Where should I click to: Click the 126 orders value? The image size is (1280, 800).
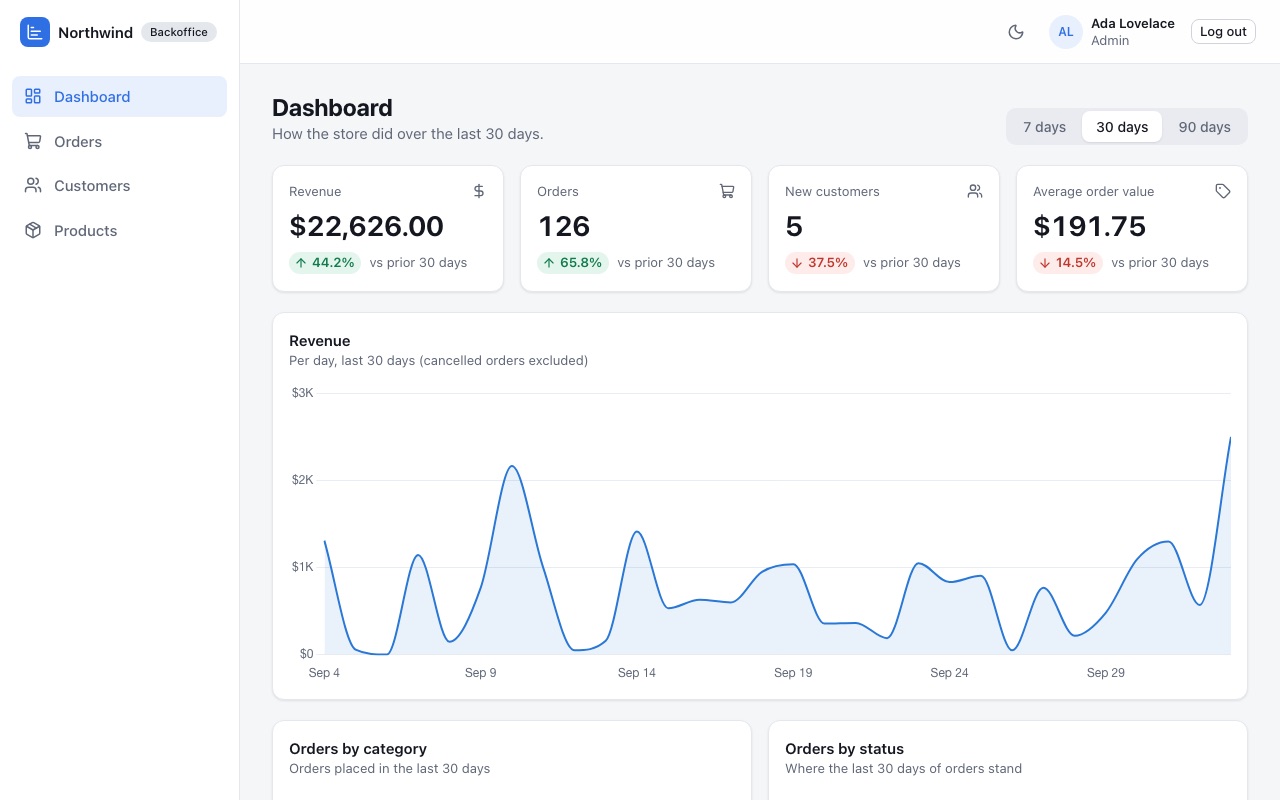pos(564,227)
